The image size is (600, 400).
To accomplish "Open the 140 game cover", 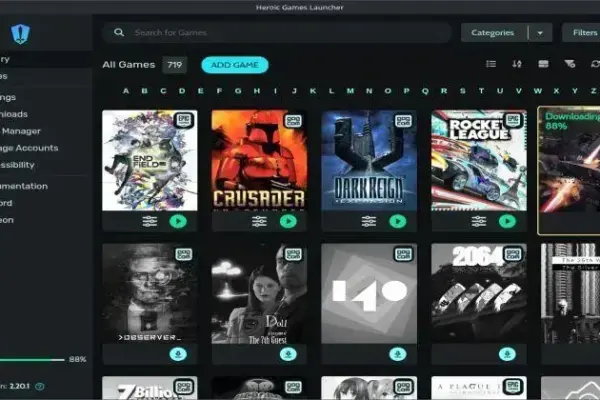I will tap(369, 294).
